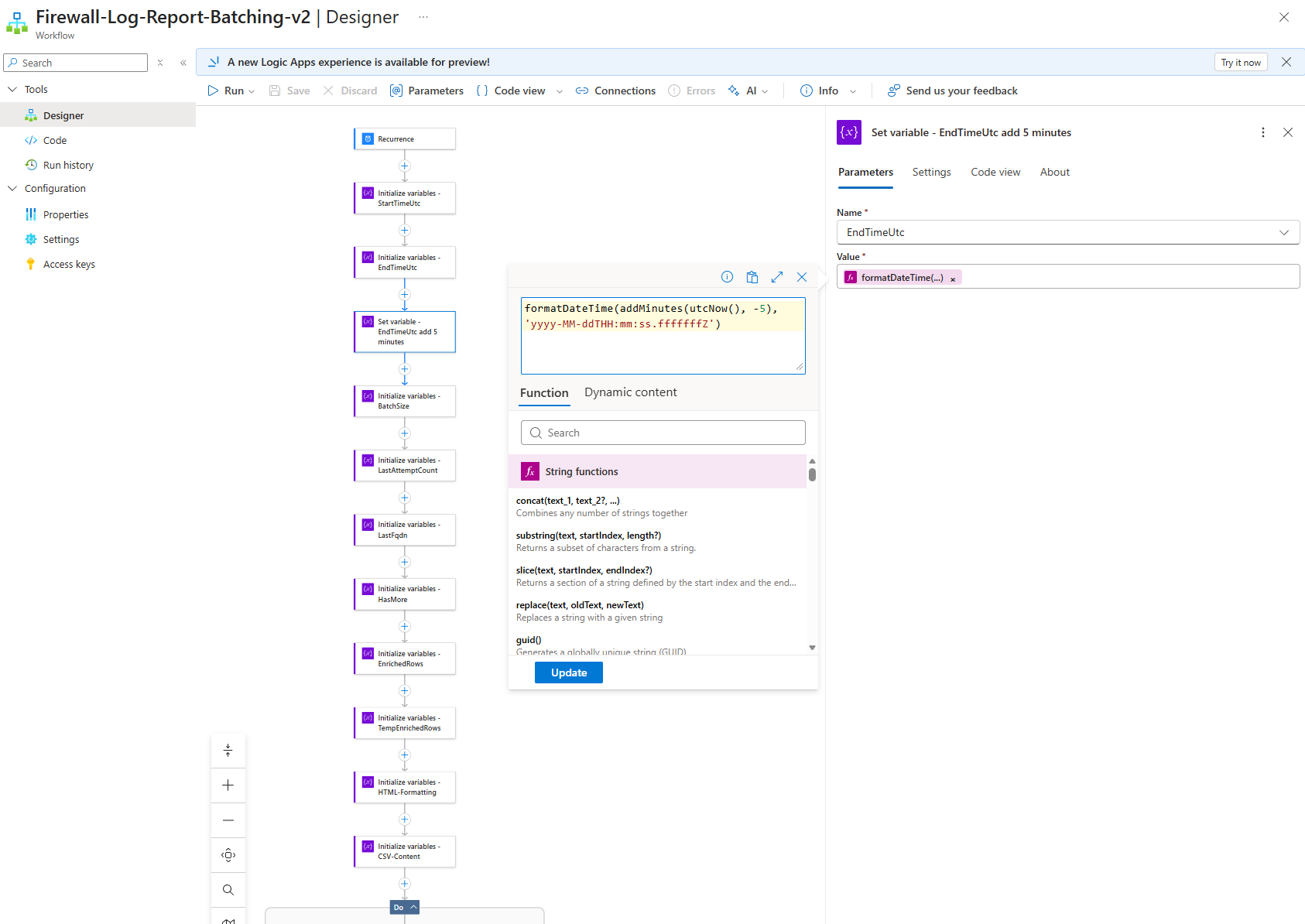Click the expression editor info icon
The height and width of the screenshot is (924, 1305).
727,277
